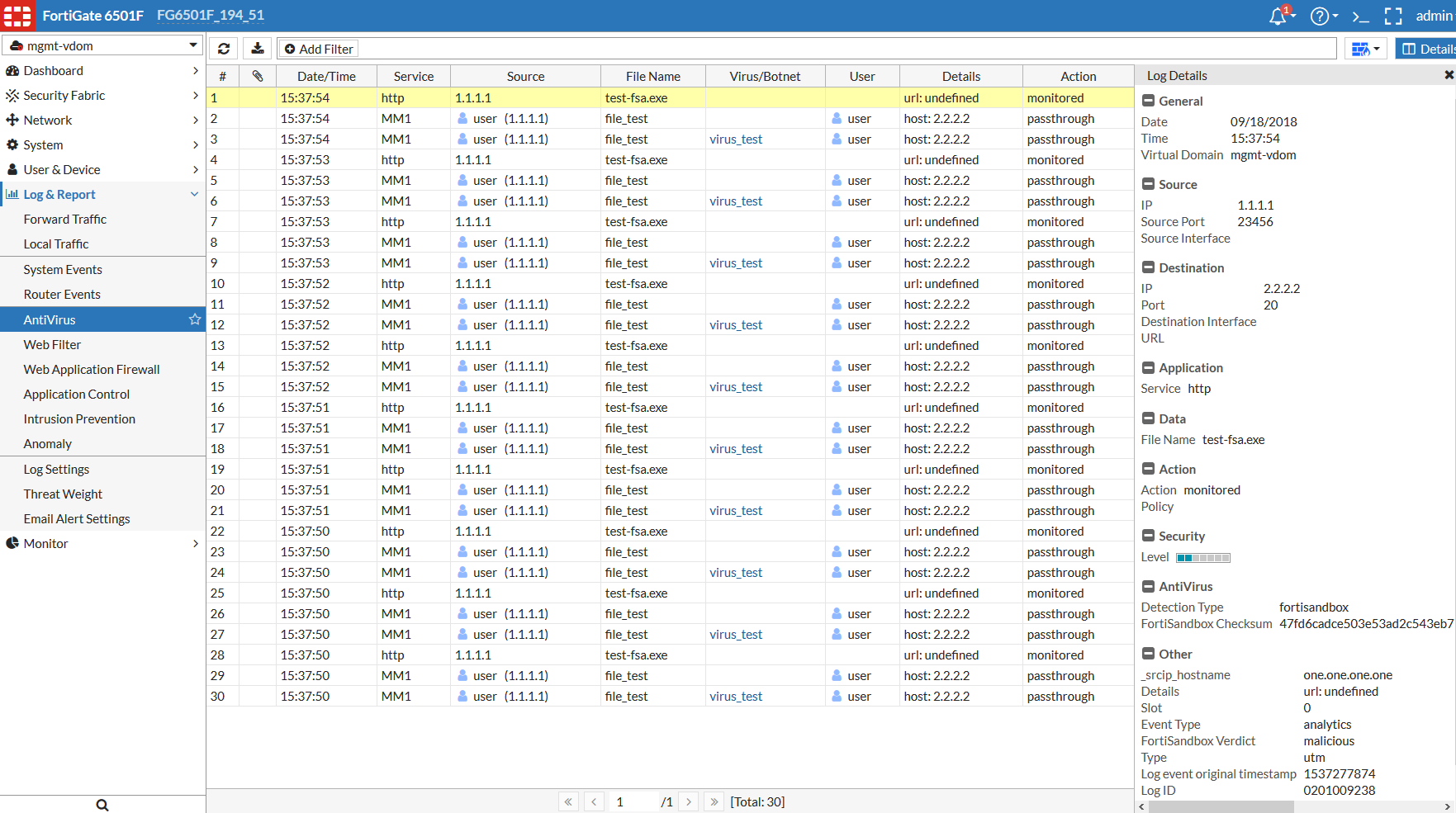Image resolution: width=1456 pixels, height=813 pixels.
Task: Go to last page of logs
Action: pyautogui.click(x=714, y=801)
